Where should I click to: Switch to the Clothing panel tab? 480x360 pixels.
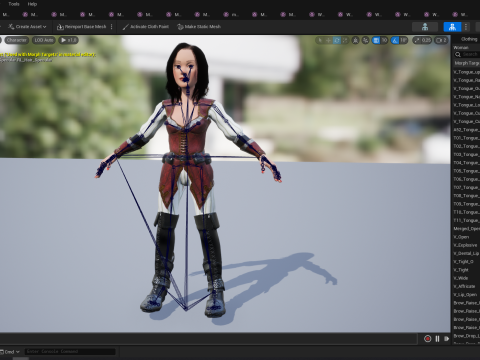pos(469,39)
